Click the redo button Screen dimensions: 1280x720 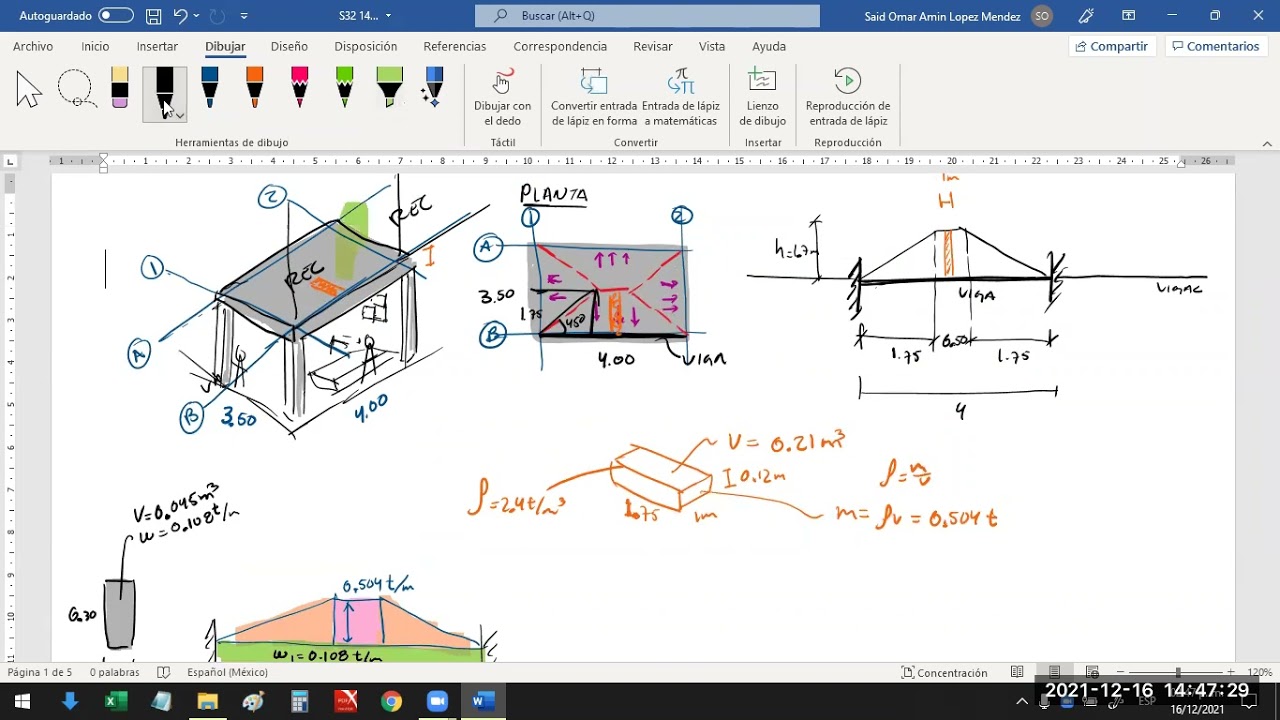tap(218, 16)
